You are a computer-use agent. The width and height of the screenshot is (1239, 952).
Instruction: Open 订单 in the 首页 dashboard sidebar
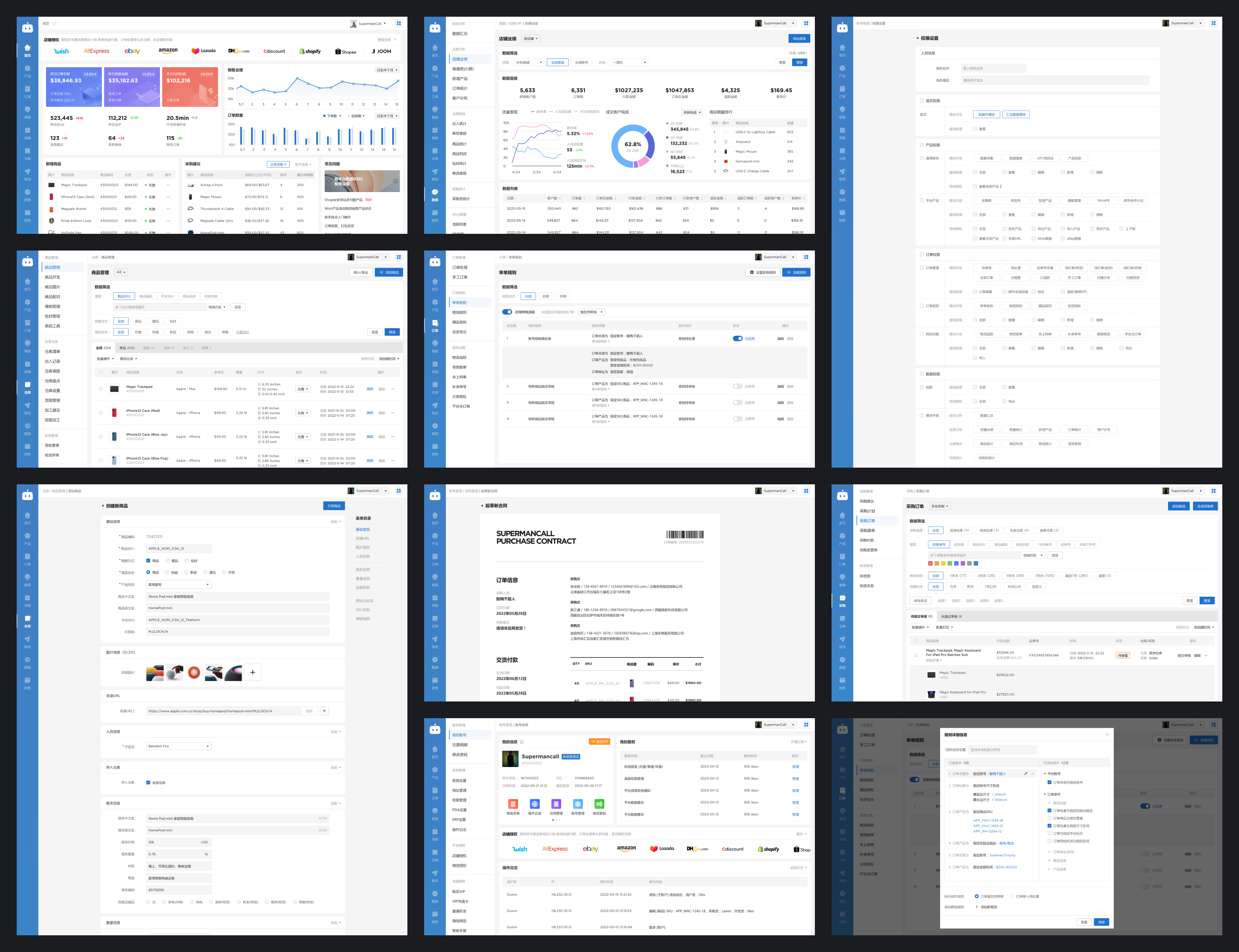click(x=27, y=92)
